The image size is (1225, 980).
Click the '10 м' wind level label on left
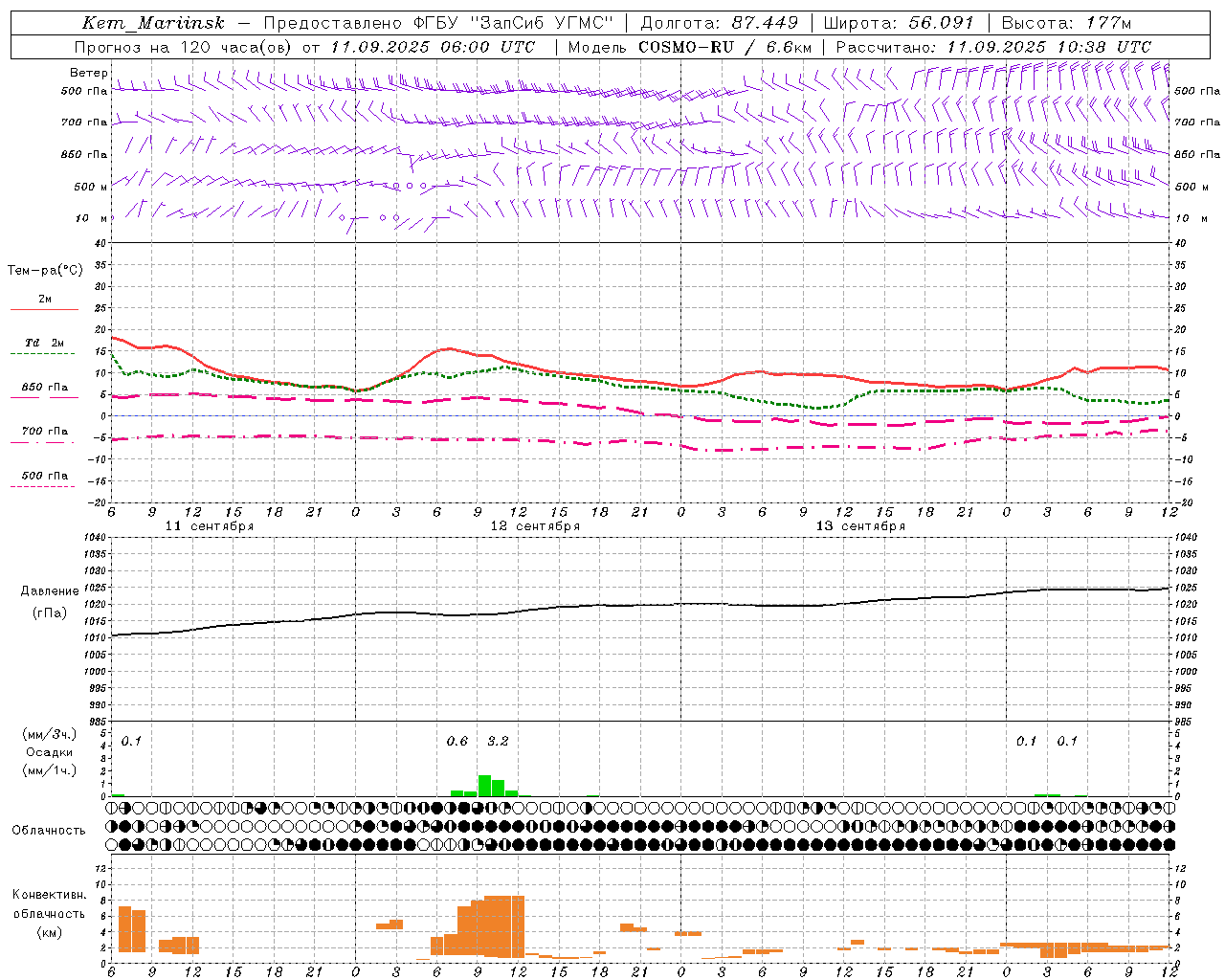91,218
